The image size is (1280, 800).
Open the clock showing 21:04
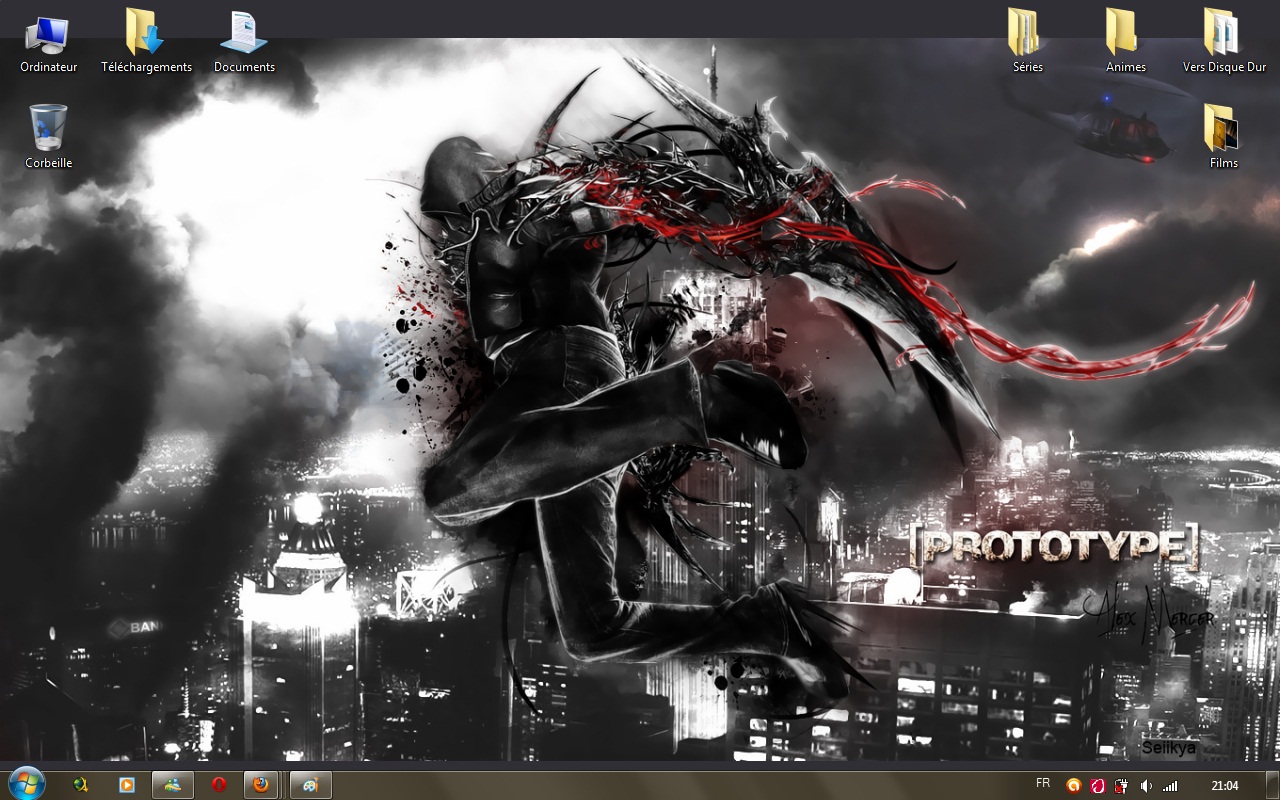(x=1224, y=786)
